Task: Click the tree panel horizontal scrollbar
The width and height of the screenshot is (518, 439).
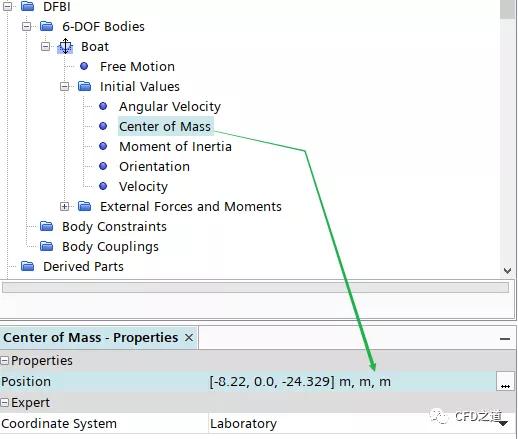Action: (255, 288)
